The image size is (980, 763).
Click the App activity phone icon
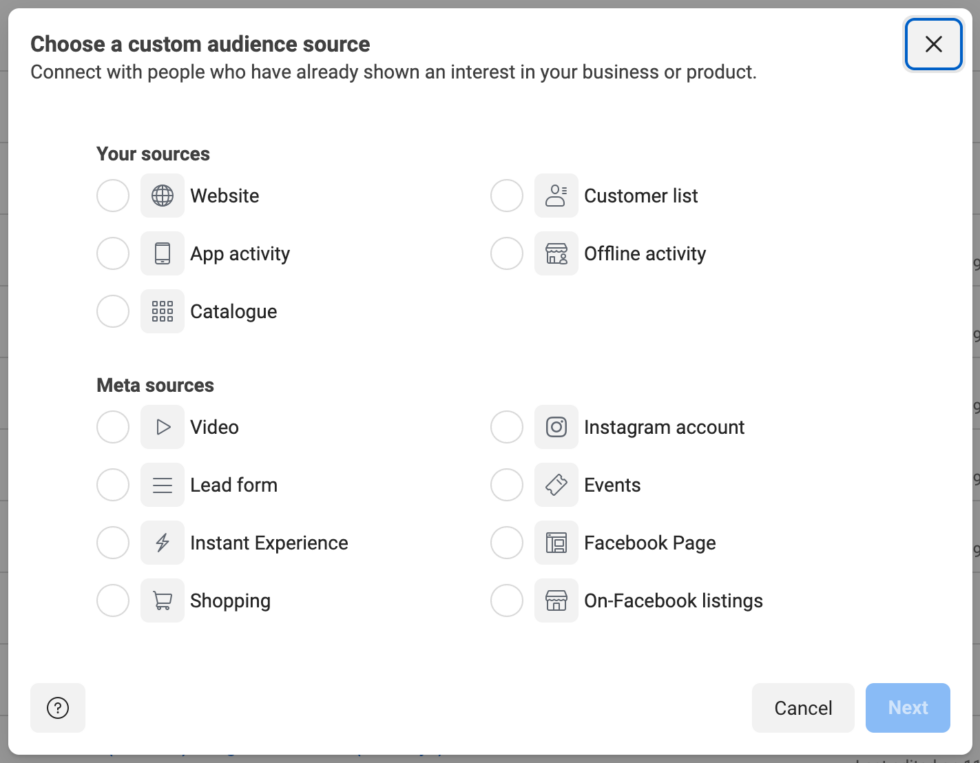pos(162,254)
